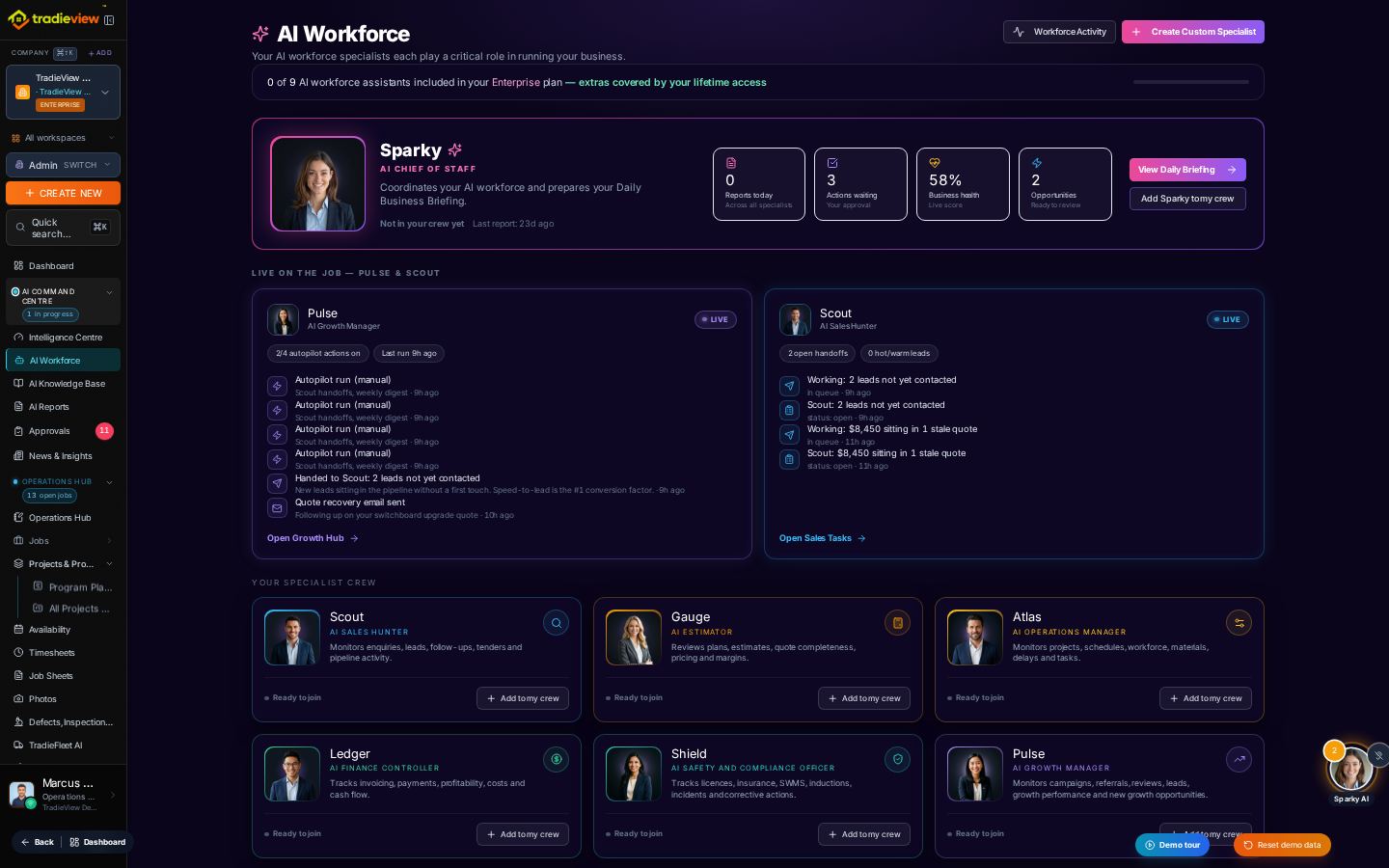Click the Reports today stat tile
Viewport: 1389px width, 868px height.
click(x=759, y=183)
